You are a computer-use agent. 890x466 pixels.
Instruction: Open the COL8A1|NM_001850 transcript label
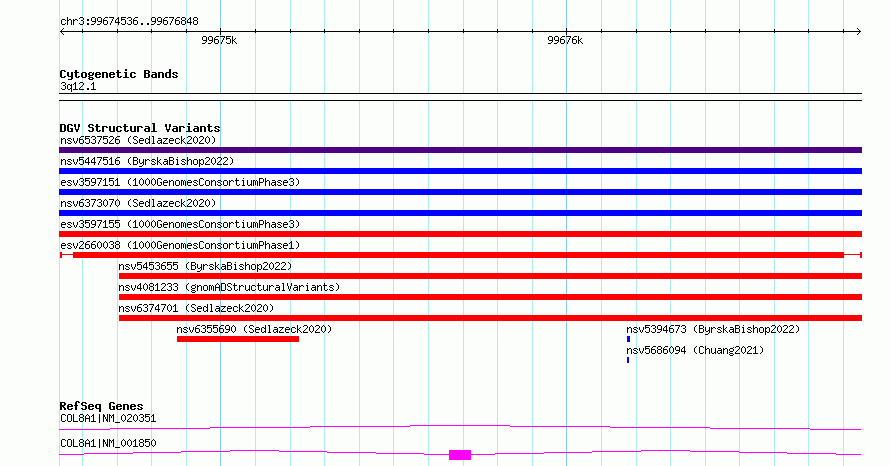point(108,443)
